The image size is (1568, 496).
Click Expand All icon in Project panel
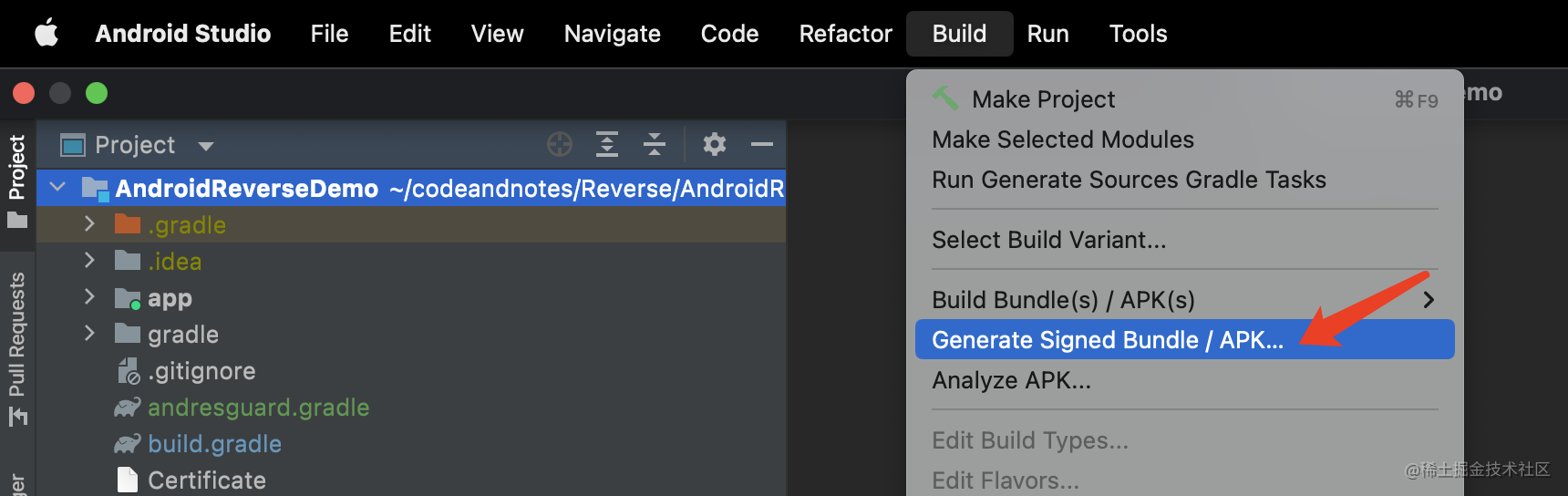click(x=607, y=144)
